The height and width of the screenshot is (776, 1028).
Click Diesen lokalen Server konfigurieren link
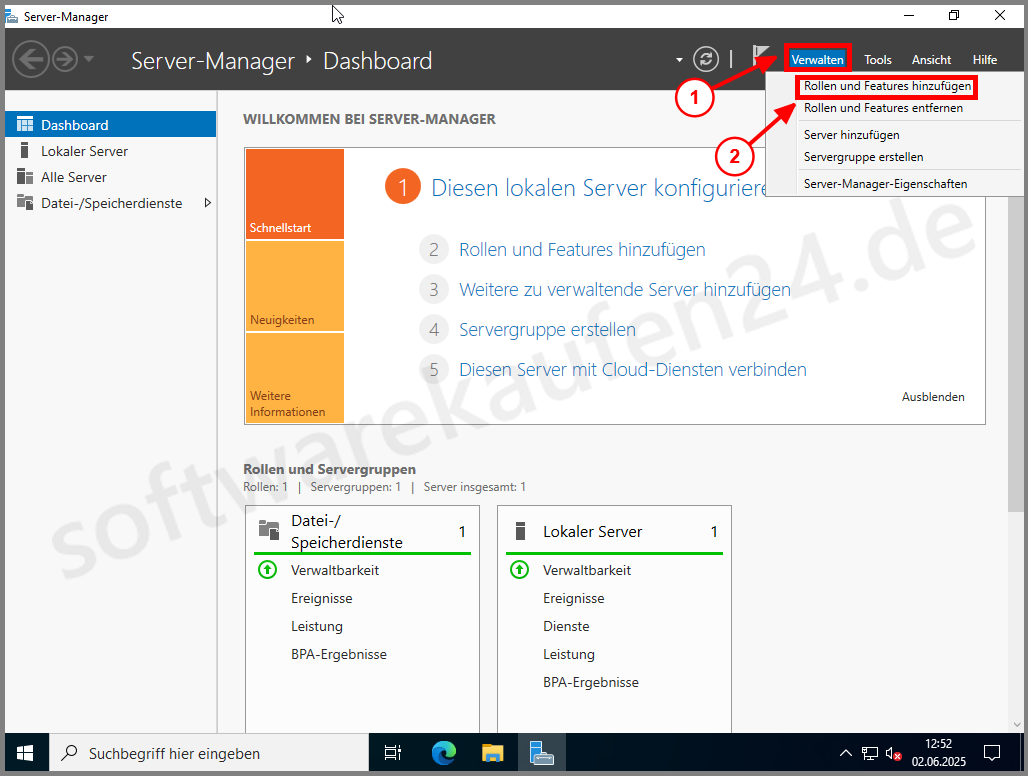tap(599, 187)
